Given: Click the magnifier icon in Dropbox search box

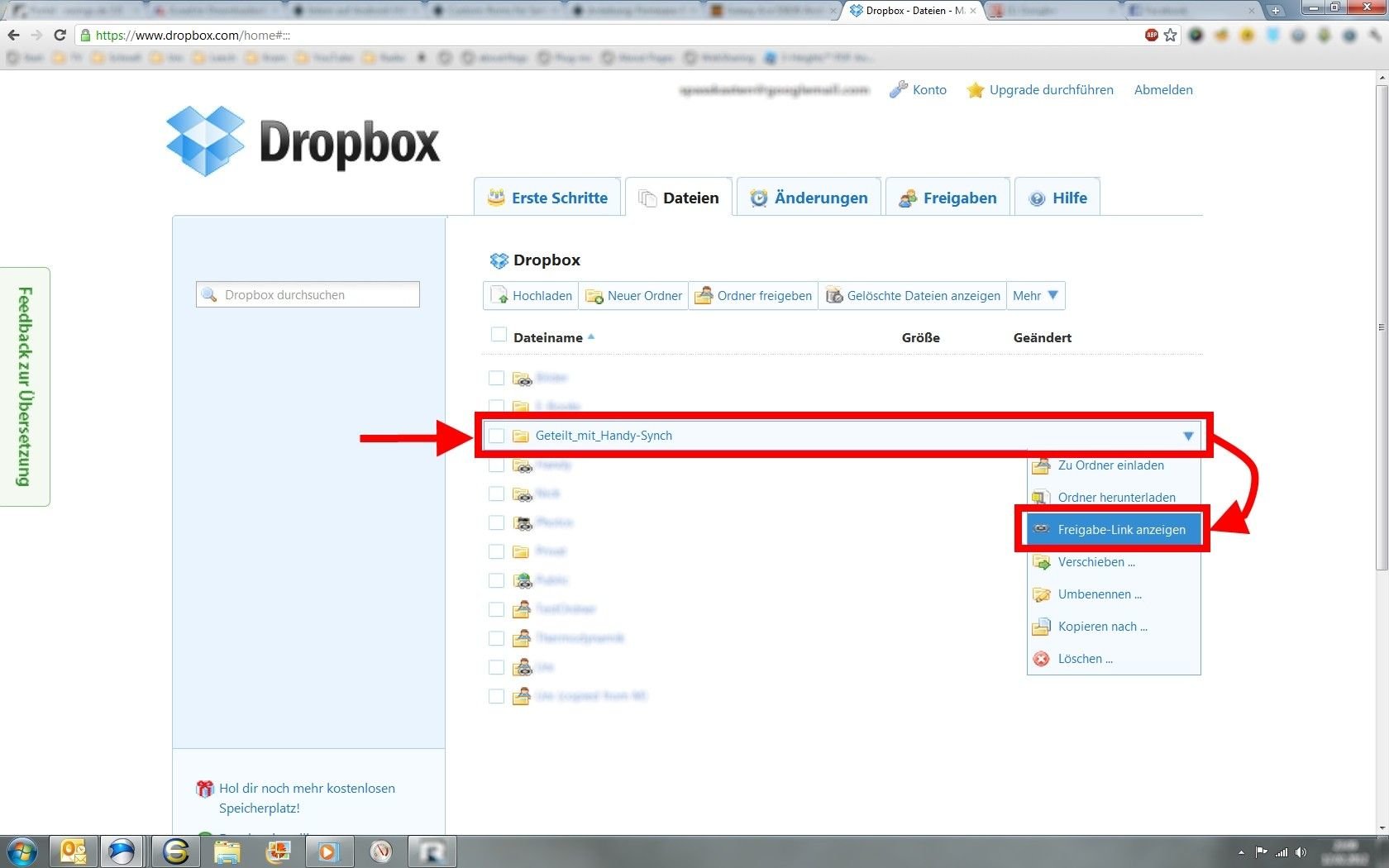Looking at the screenshot, I should (210, 295).
